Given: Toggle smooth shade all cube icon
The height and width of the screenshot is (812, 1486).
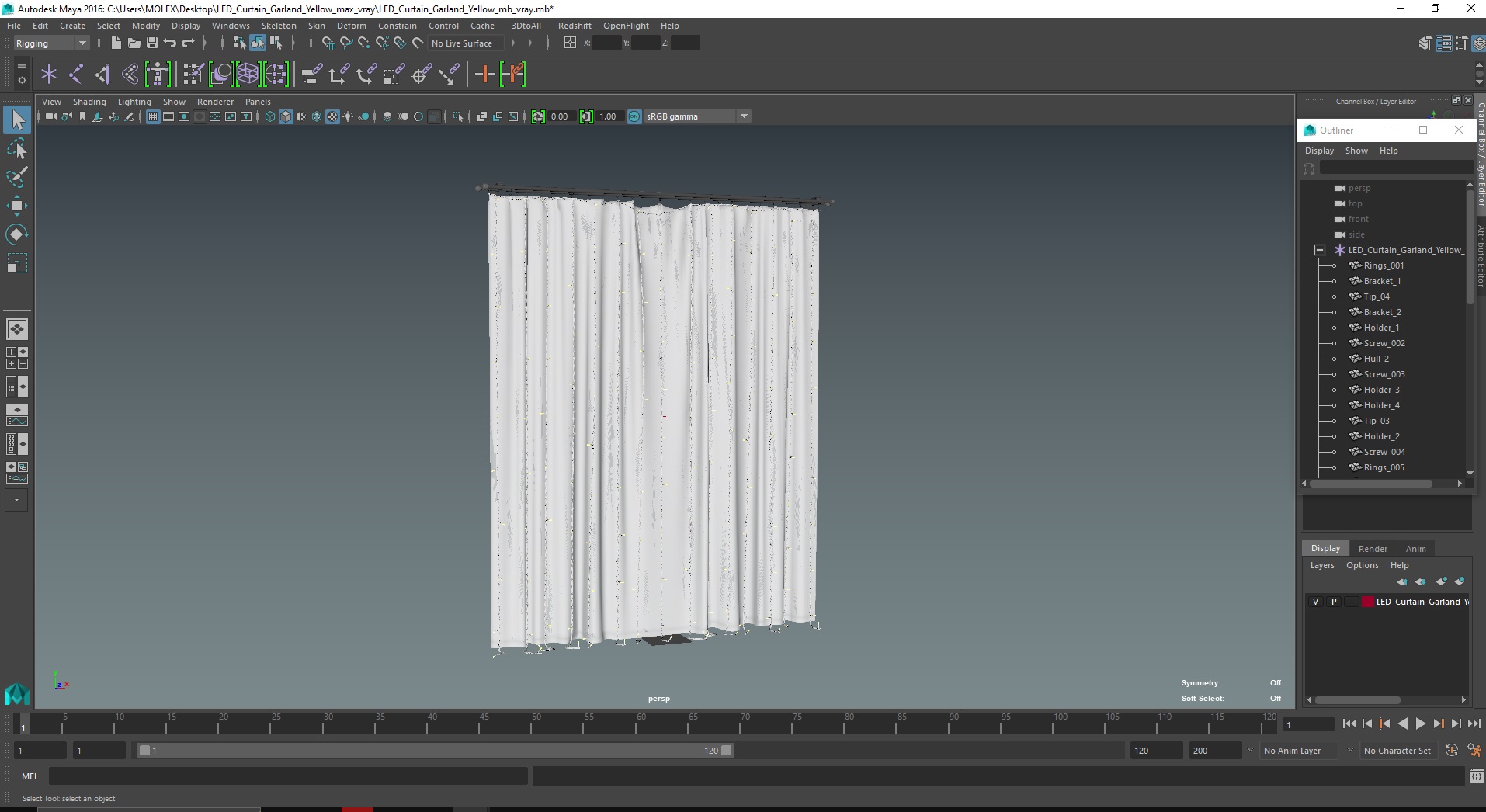Looking at the screenshot, I should [286, 117].
